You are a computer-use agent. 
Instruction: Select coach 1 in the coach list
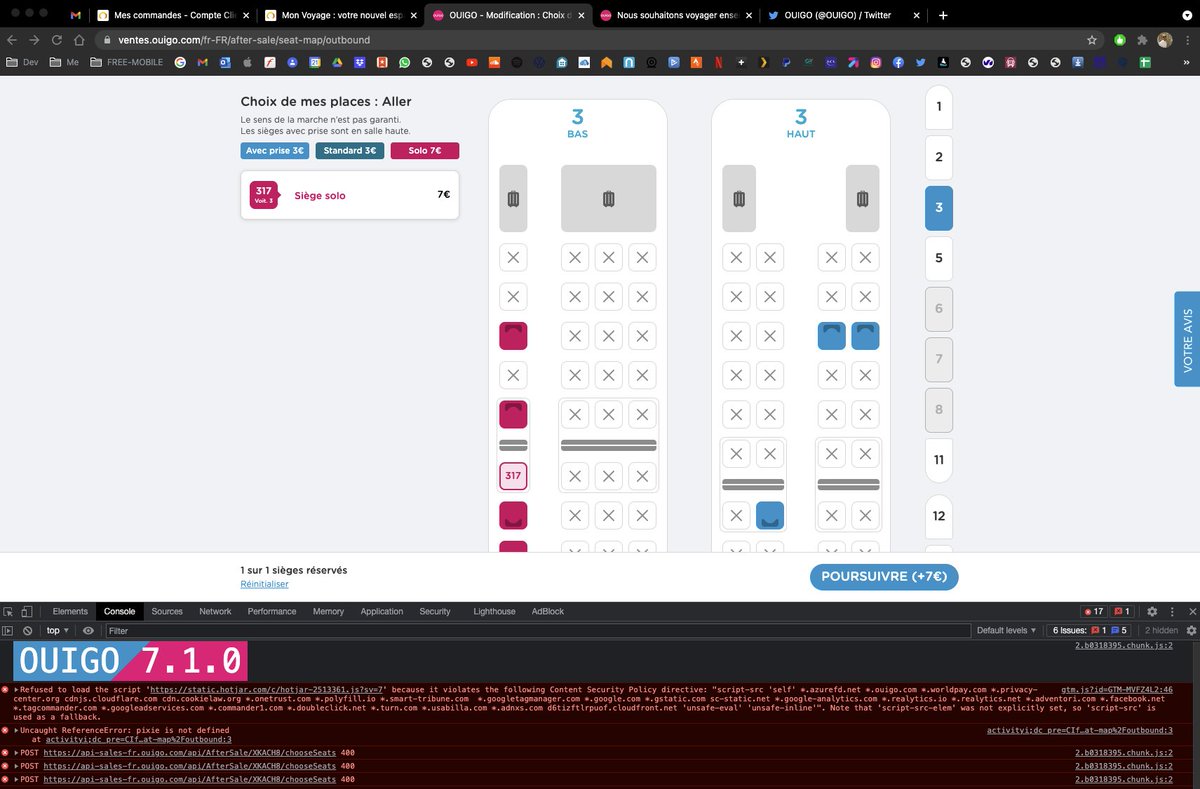click(x=939, y=106)
